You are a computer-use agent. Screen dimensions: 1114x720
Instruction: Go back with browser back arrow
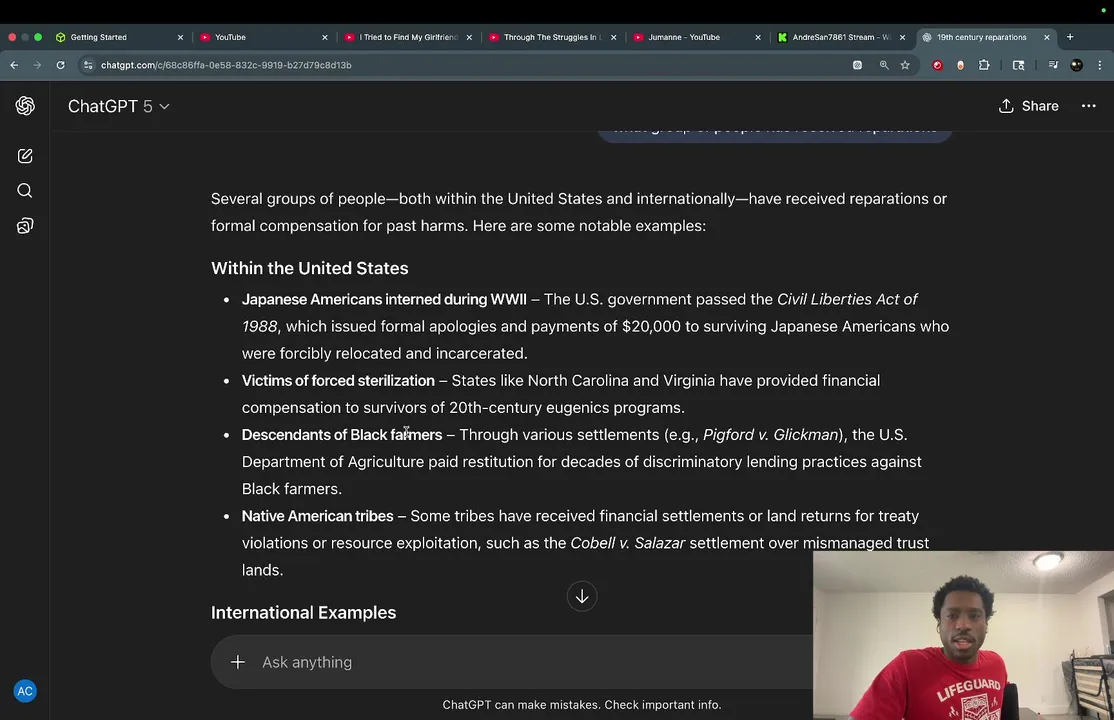[14, 65]
